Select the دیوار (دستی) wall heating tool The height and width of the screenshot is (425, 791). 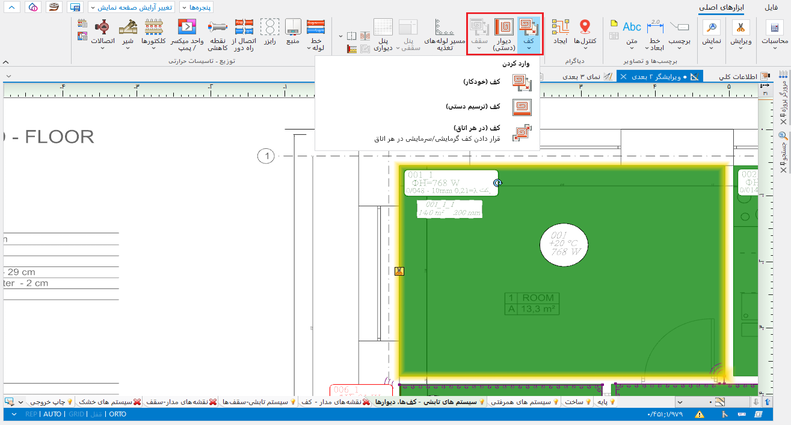[x=504, y=34]
